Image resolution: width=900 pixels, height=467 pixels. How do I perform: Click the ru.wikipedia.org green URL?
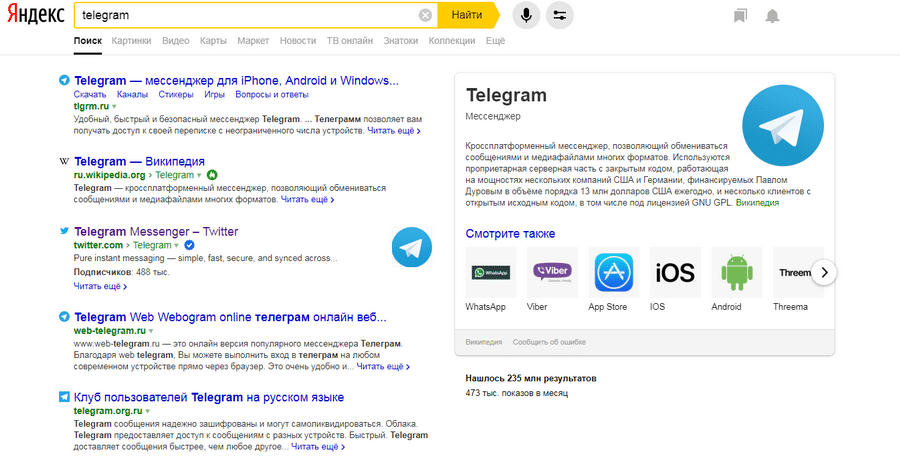coord(109,175)
